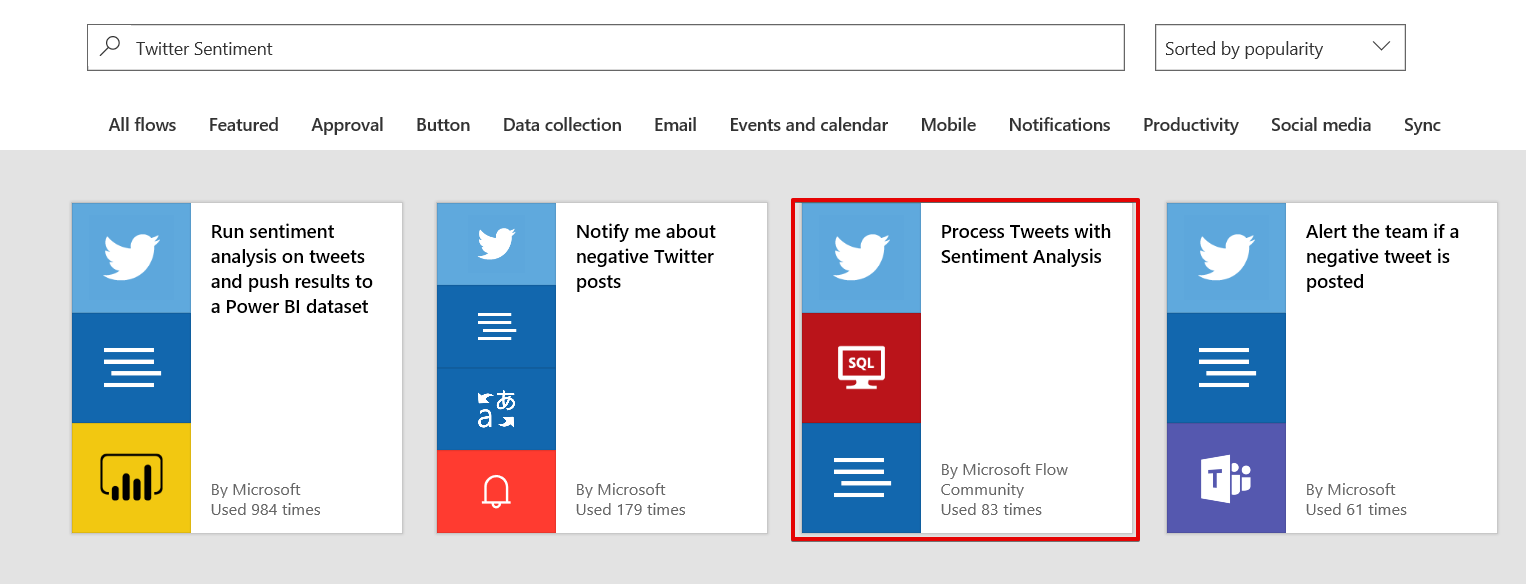This screenshot has width=1526, height=584.
Task: Click the SQL Server icon on third card
Action: point(861,368)
